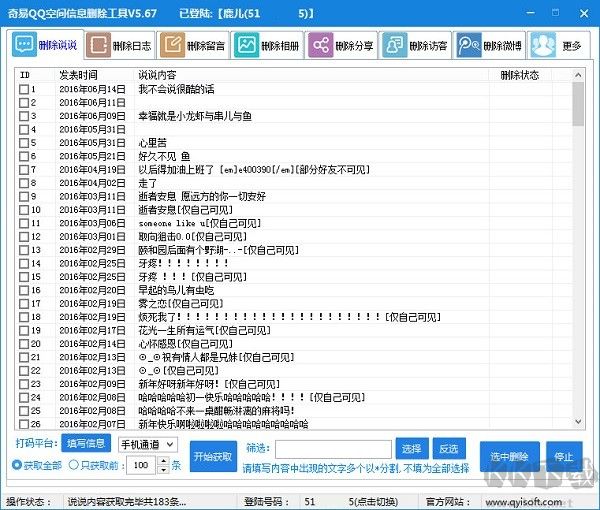The width and height of the screenshot is (600, 510).
Task: Open the 删除说说 tab label
Action: pyautogui.click(x=57, y=45)
